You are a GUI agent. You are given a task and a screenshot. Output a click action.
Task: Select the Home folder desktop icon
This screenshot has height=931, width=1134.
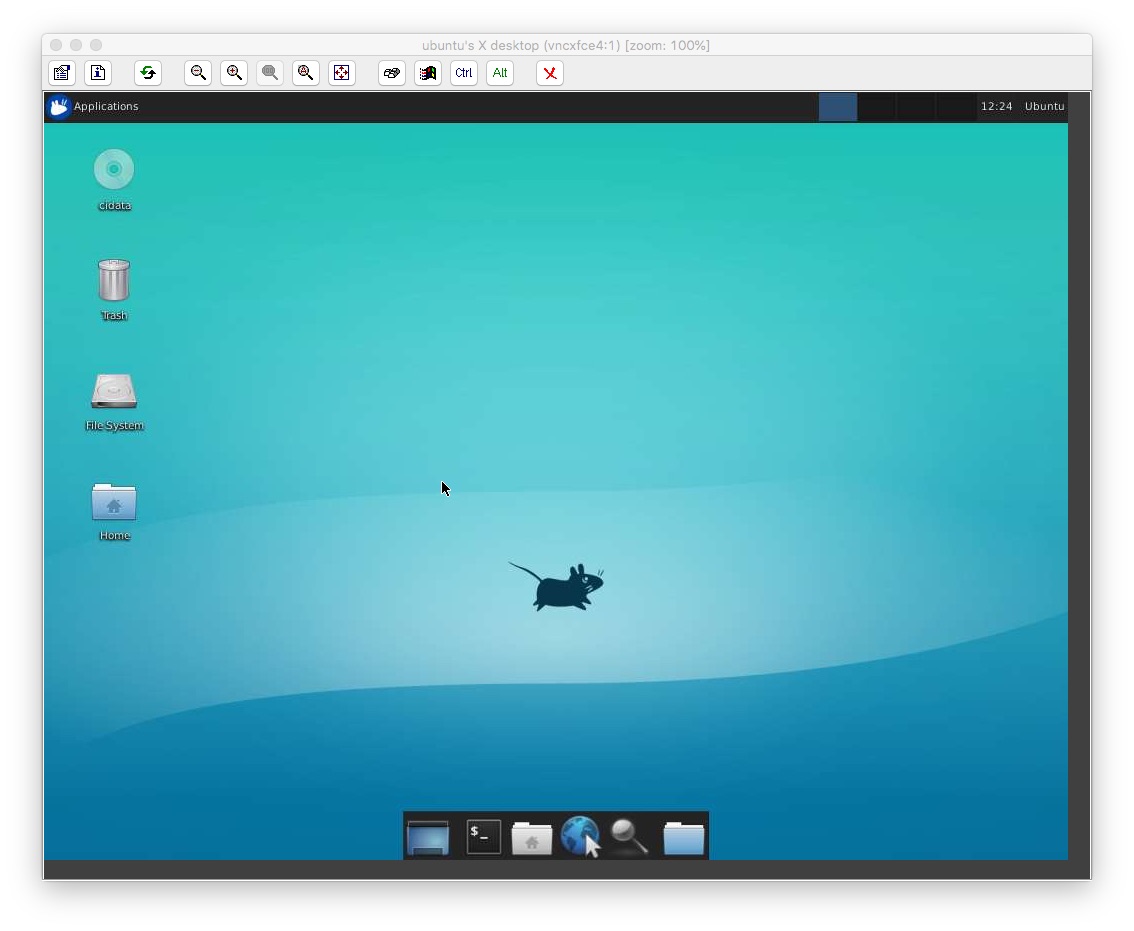coord(114,511)
